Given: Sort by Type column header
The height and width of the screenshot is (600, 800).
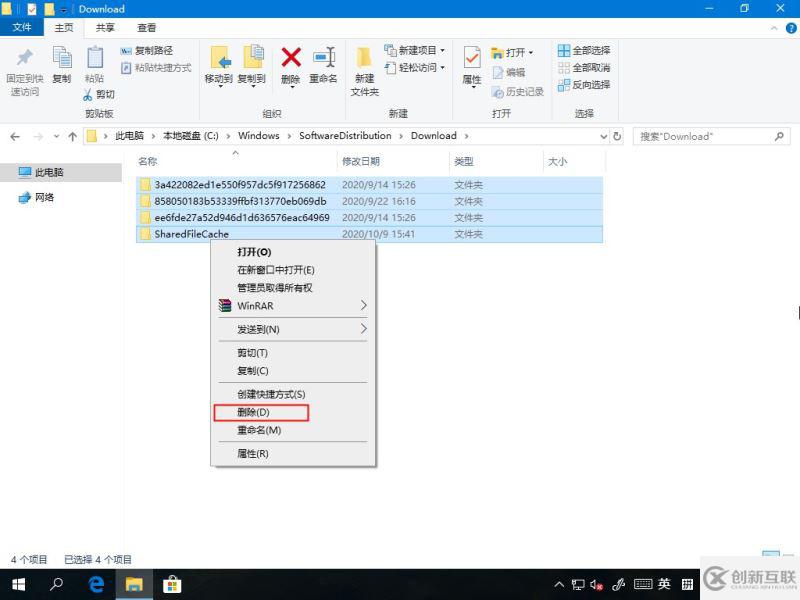Looking at the screenshot, I should (x=464, y=161).
